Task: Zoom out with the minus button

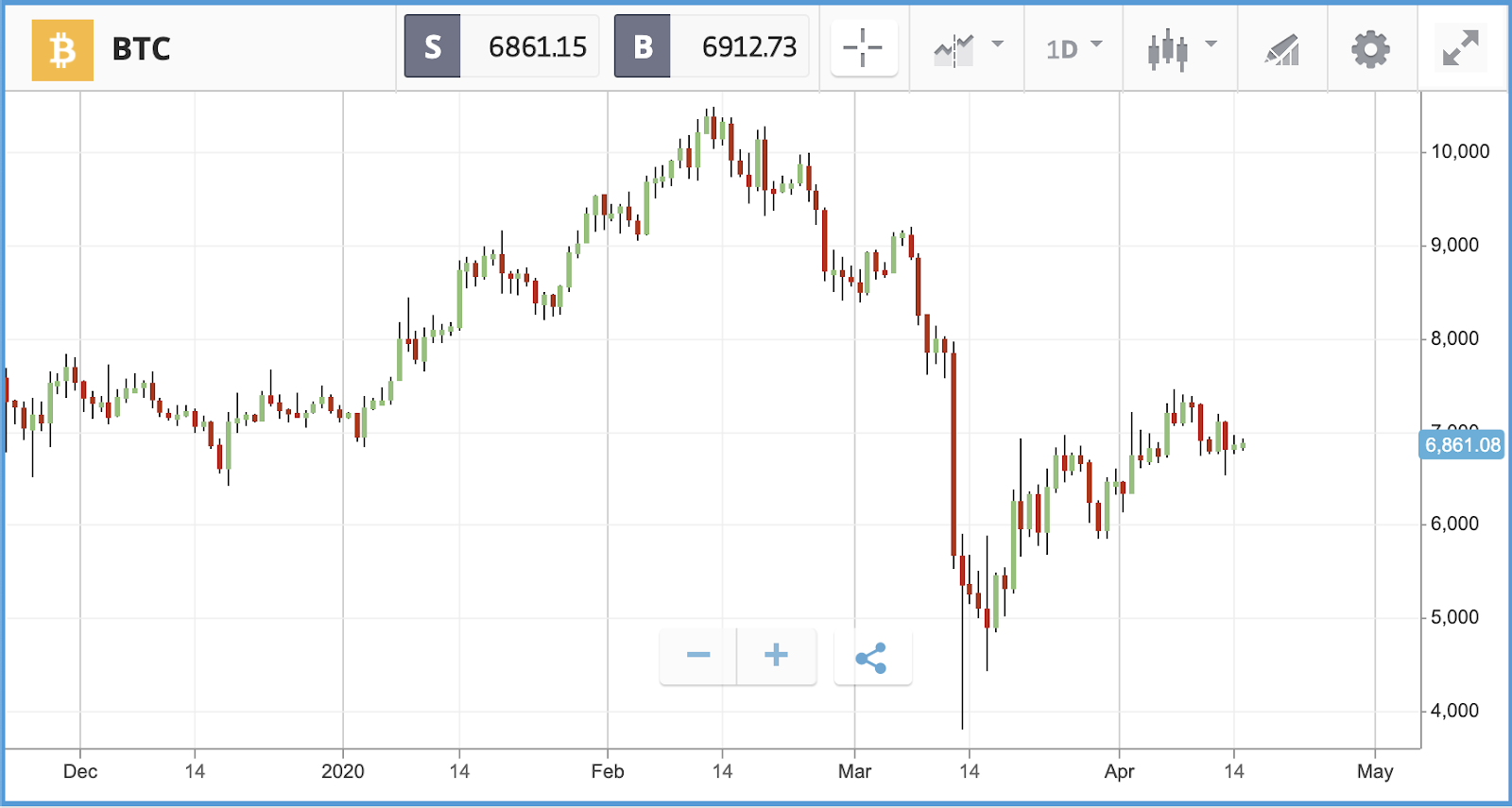Action: 698,655
